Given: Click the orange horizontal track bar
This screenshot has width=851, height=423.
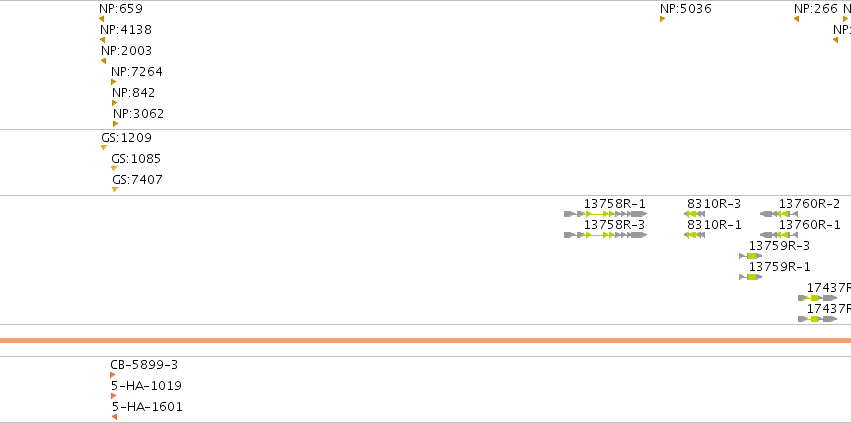Looking at the screenshot, I should 426,340.
